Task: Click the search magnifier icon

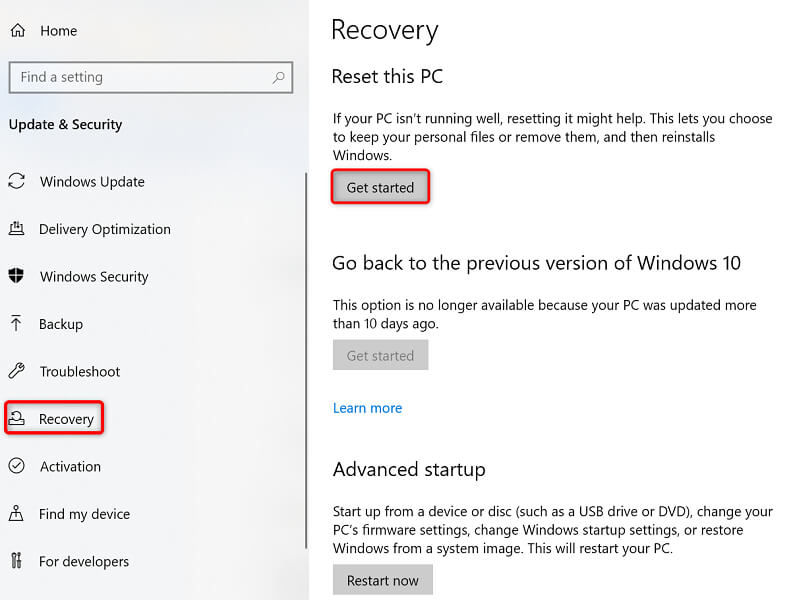Action: pyautogui.click(x=277, y=77)
